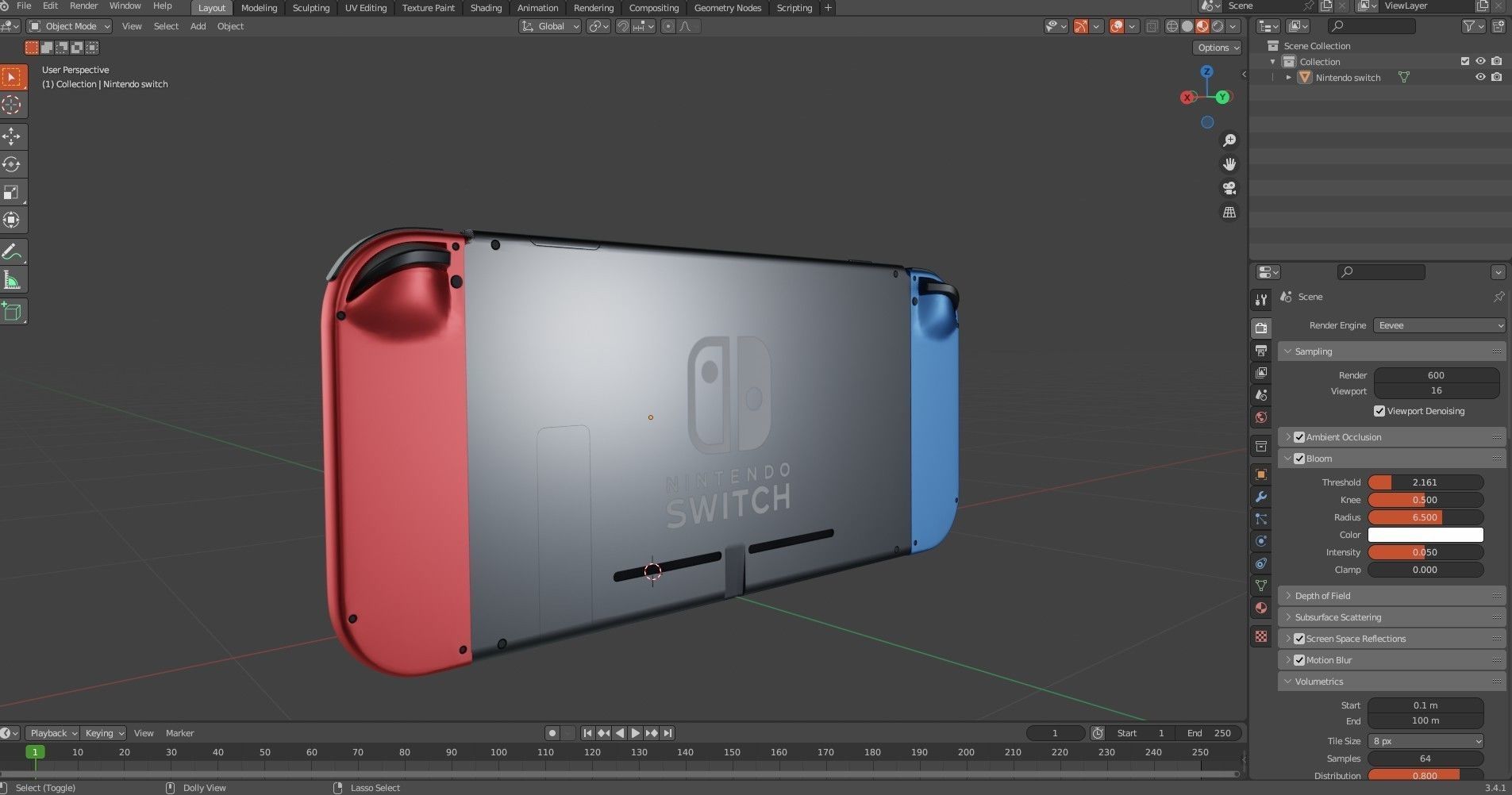
Task: Open the Texture properties tab
Action: [1261, 636]
